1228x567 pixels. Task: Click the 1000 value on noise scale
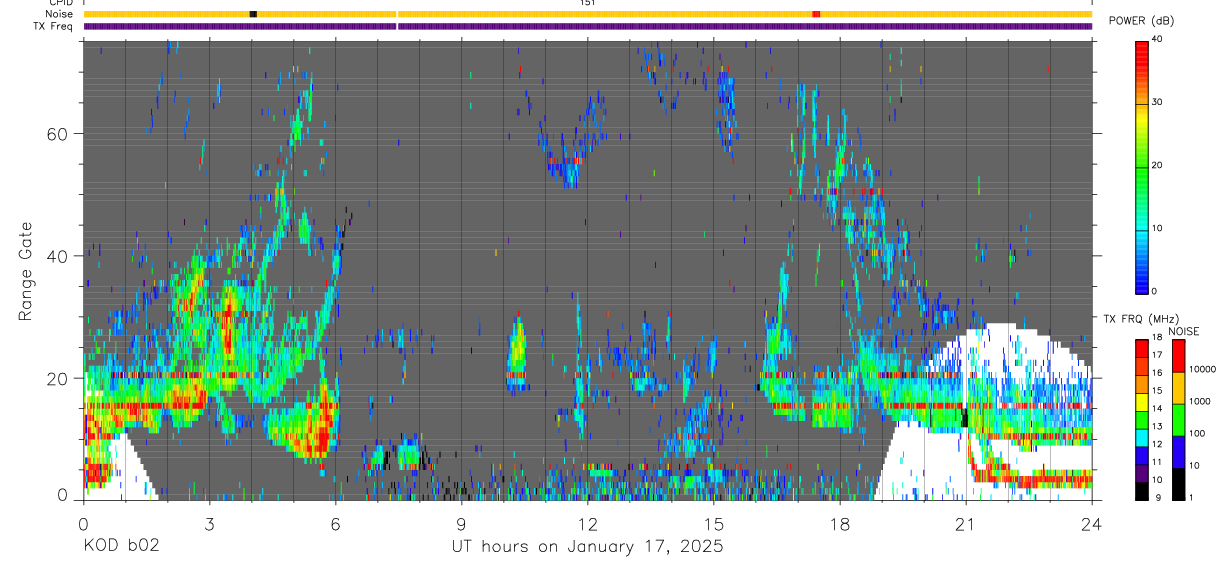tap(1199, 402)
